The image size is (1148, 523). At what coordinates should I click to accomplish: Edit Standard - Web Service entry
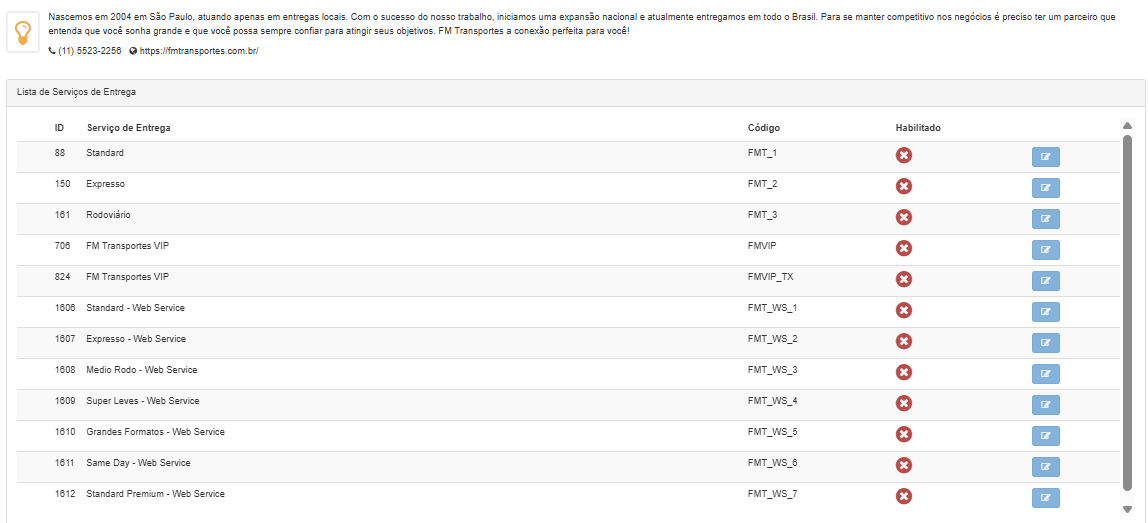coord(1045,312)
